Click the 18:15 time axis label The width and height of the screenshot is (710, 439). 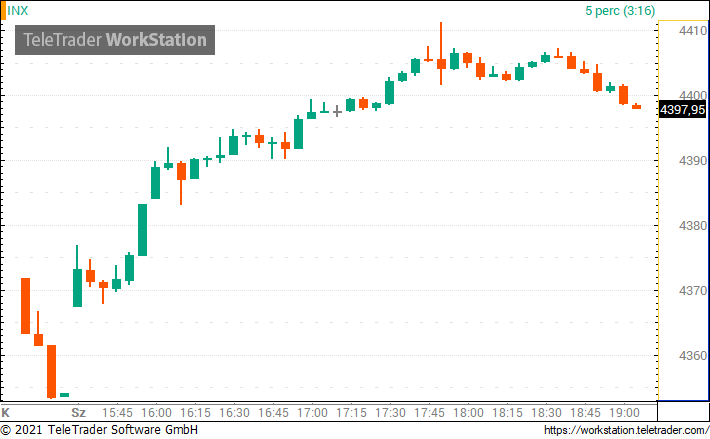507,413
